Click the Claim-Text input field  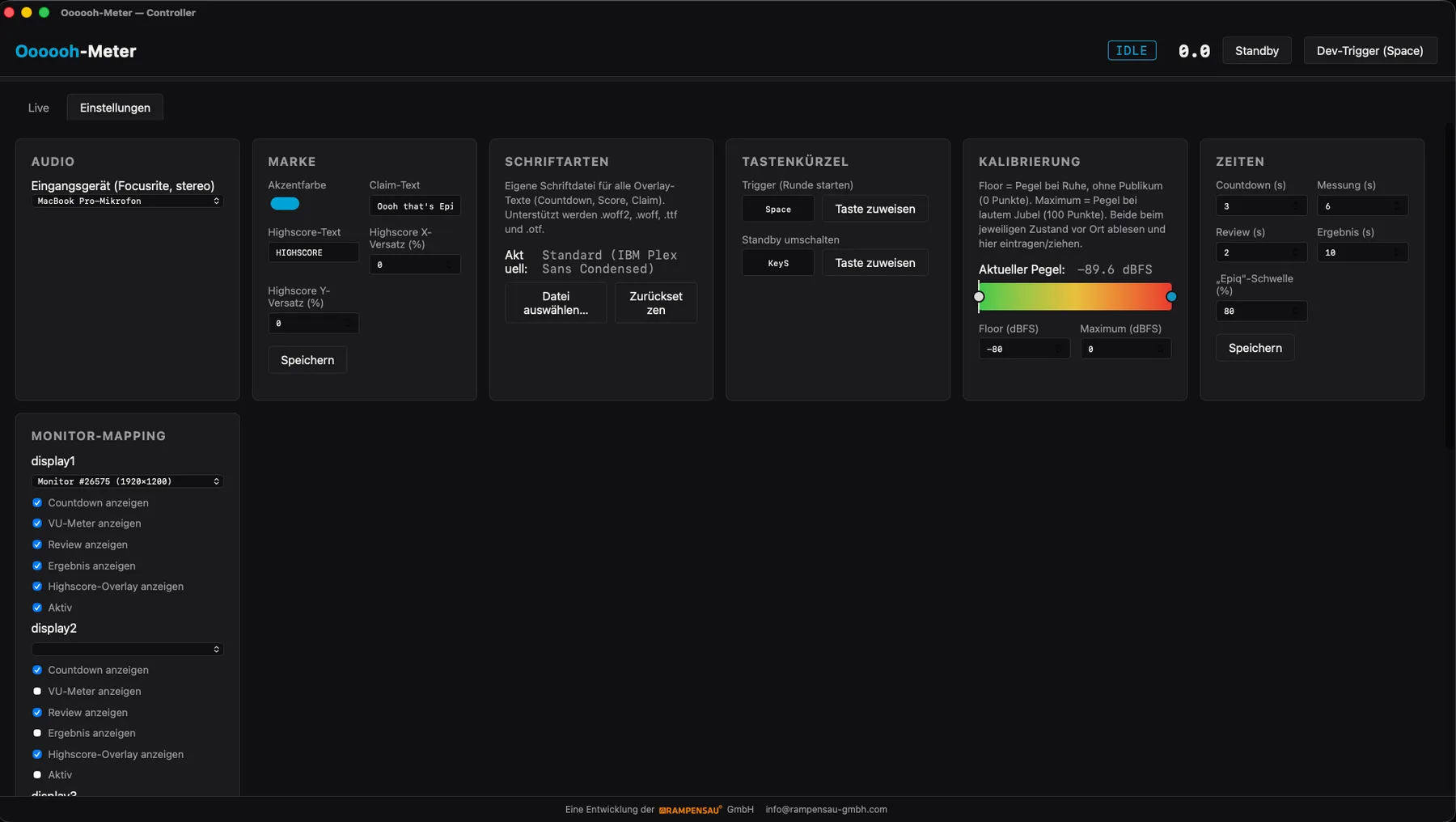click(x=415, y=205)
